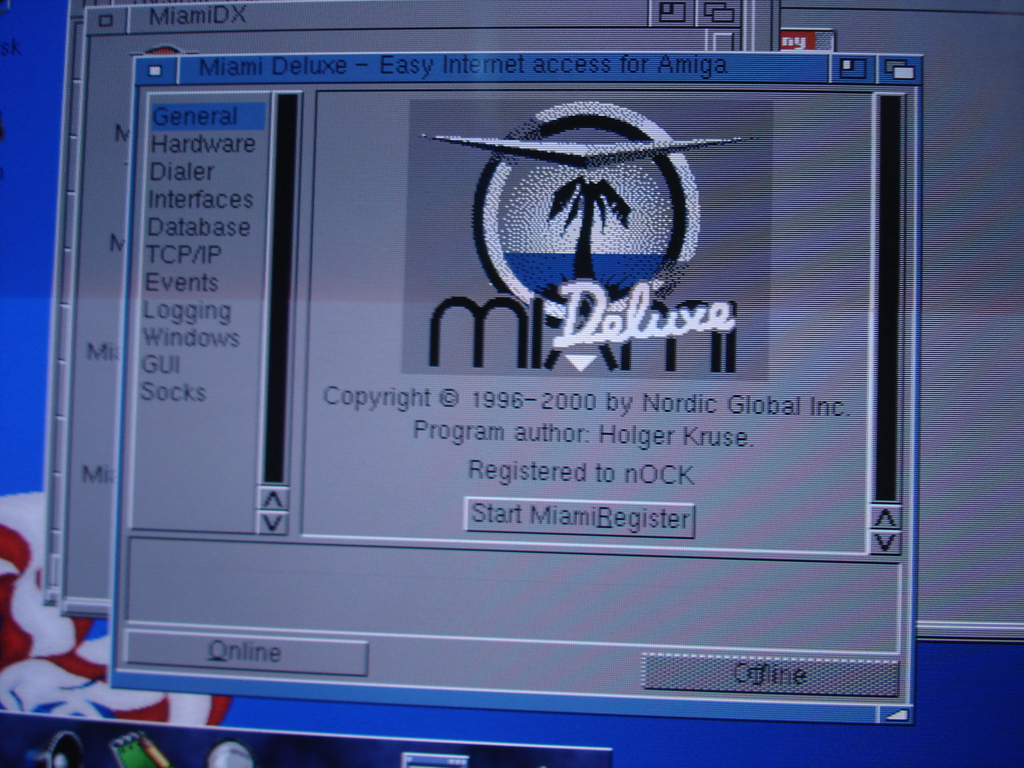Click the 'Program author: Holger Kruse.' text
The height and width of the screenshot is (768, 1024).
tap(583, 434)
